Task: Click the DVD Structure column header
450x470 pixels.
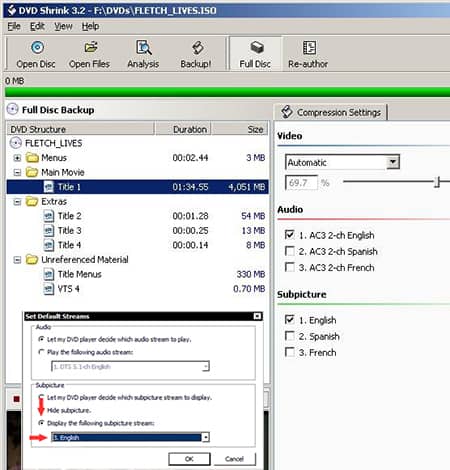Action: 81,129
